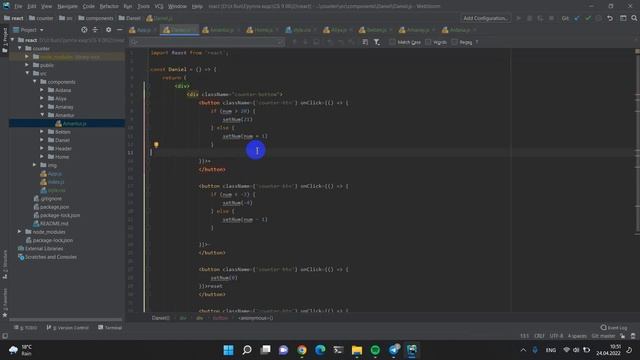This screenshot has width=640, height=360.
Task: Click UTF-8 encoding in status bar
Action: [556, 336]
